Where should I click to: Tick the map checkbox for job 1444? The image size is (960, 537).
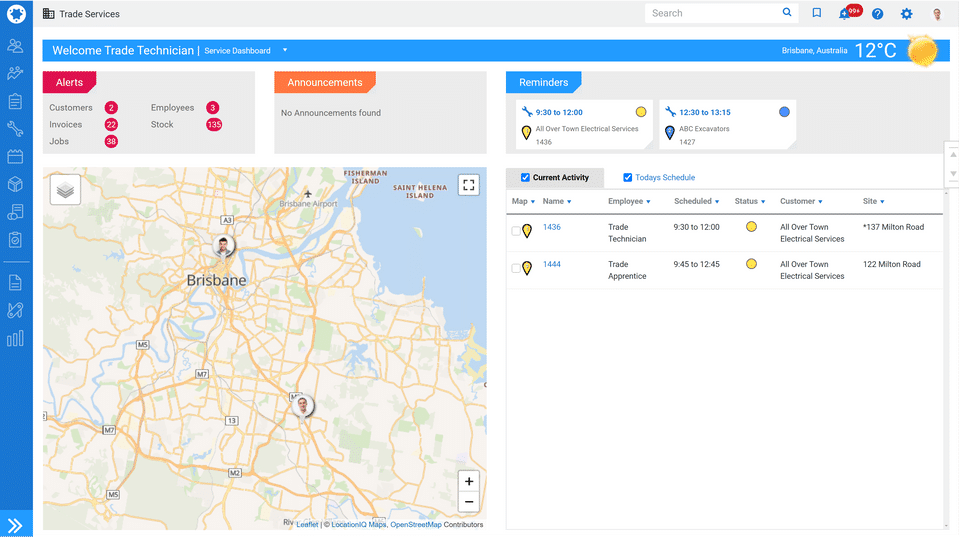coord(516,268)
